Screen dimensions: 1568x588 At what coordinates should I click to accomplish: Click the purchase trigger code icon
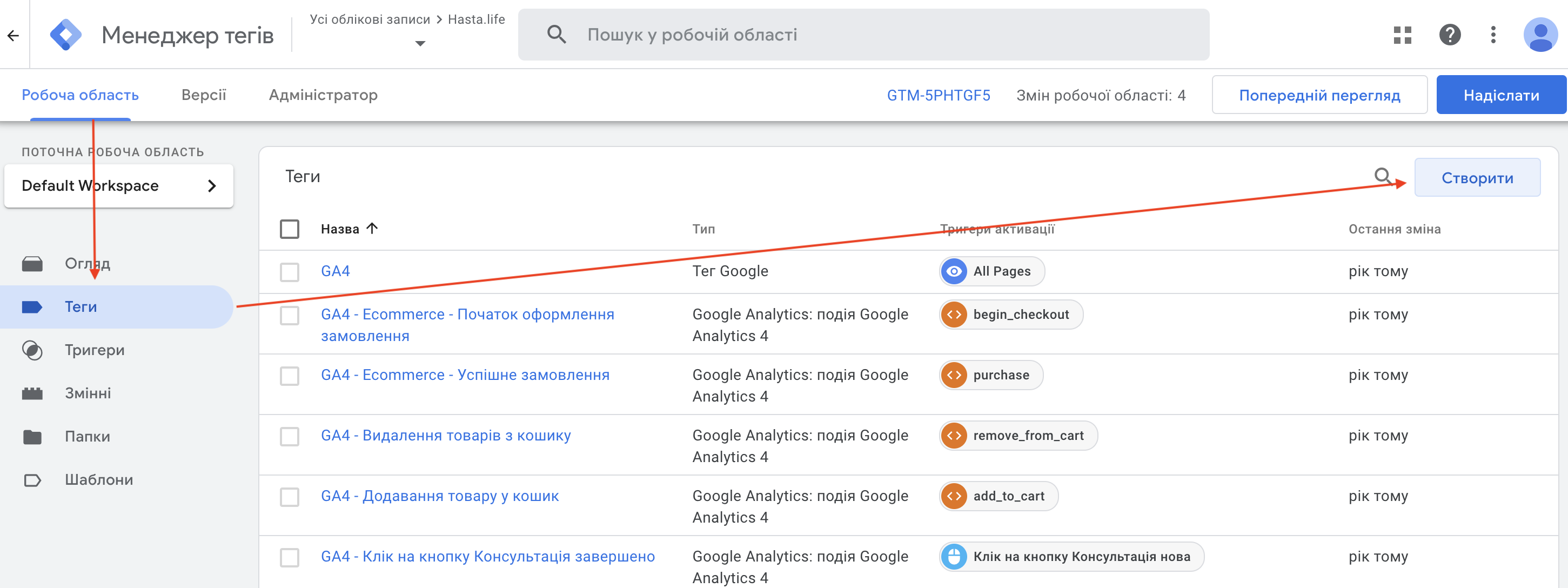pyautogui.click(x=954, y=375)
